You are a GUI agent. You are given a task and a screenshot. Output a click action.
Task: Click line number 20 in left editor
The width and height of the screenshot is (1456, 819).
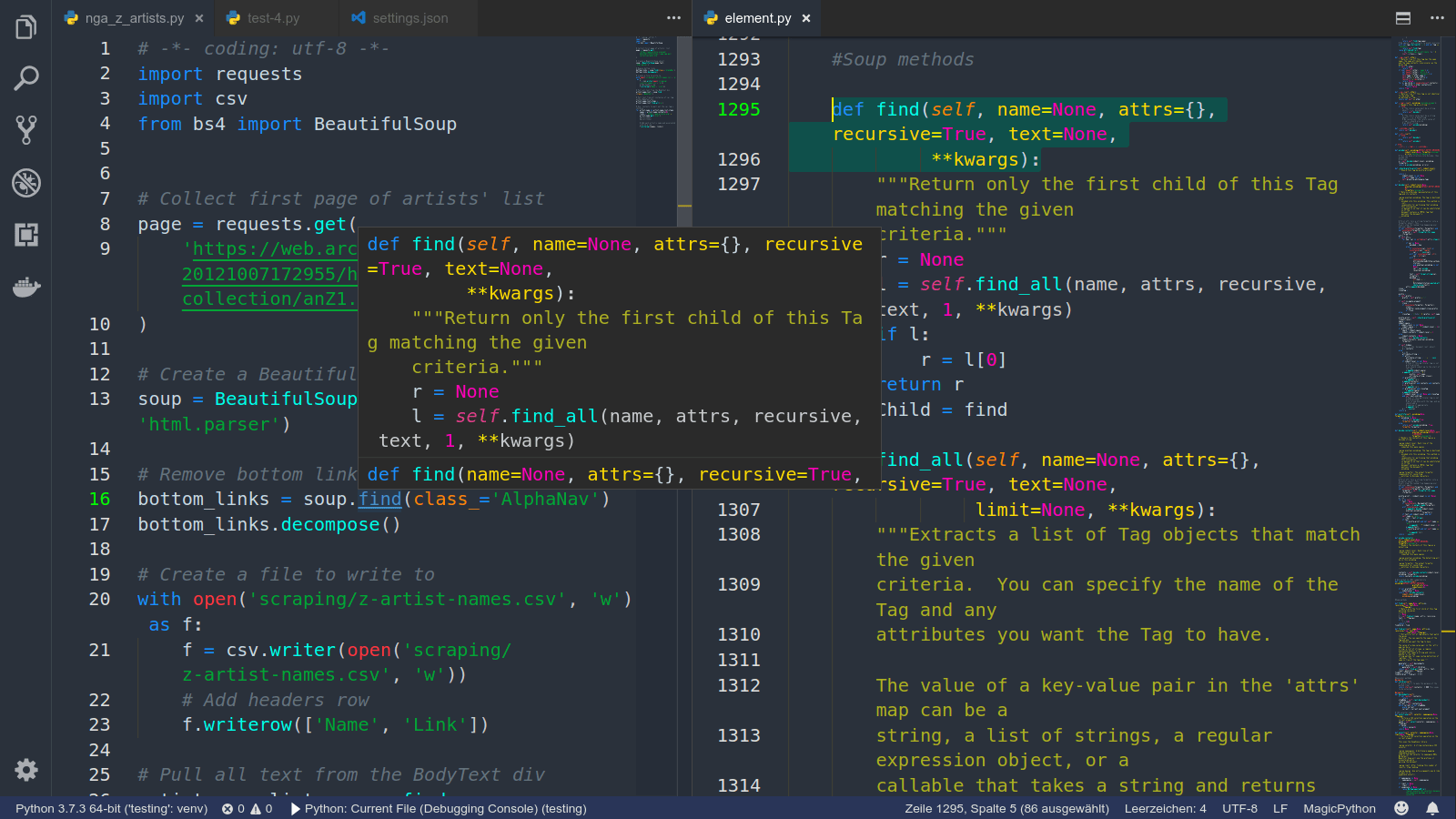coord(99,599)
